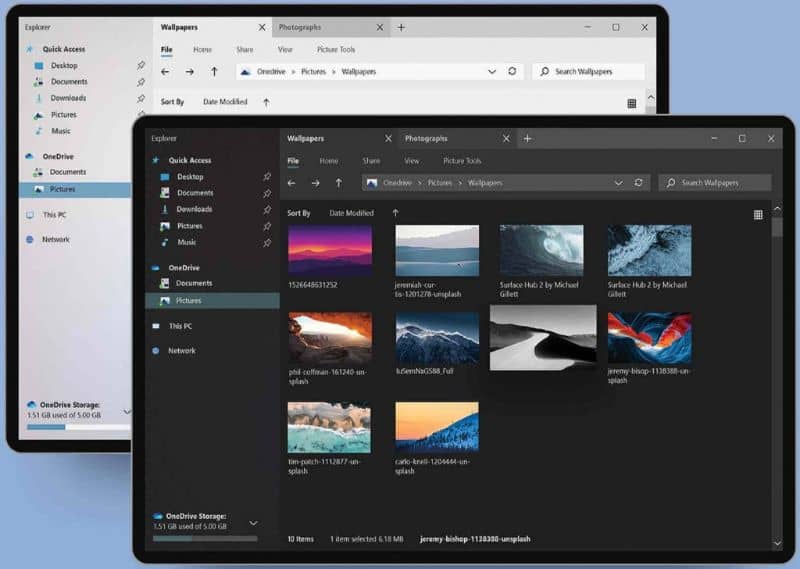
Task: Select Downloads in light window sidebar
Action: [x=68, y=98]
